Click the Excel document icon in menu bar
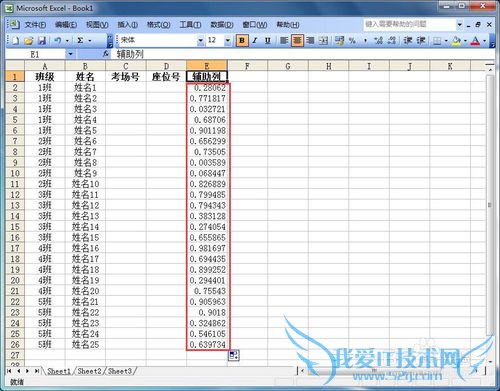Image resolution: width=500 pixels, height=391 pixels. pos(13,24)
